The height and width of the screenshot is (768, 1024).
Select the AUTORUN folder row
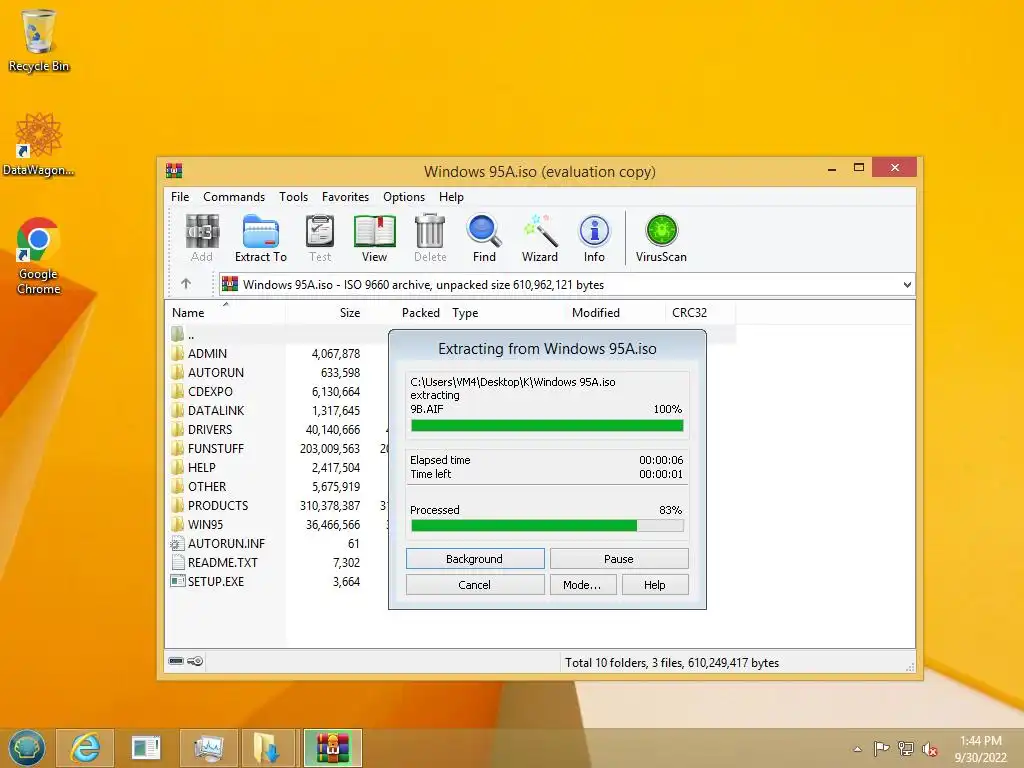tap(278, 372)
